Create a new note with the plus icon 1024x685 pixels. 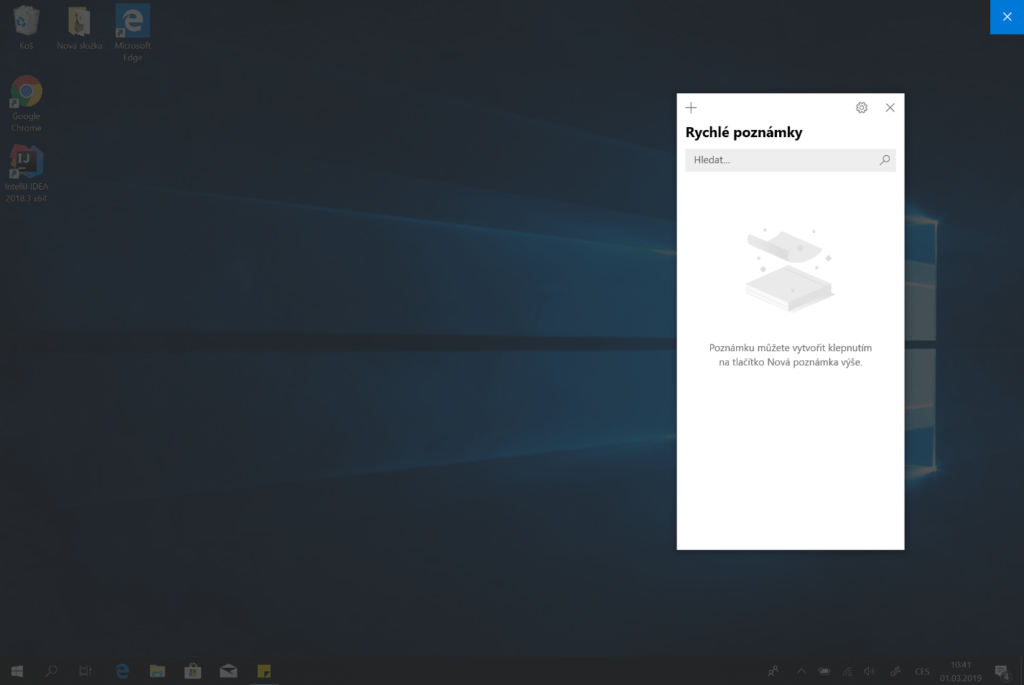pos(691,108)
